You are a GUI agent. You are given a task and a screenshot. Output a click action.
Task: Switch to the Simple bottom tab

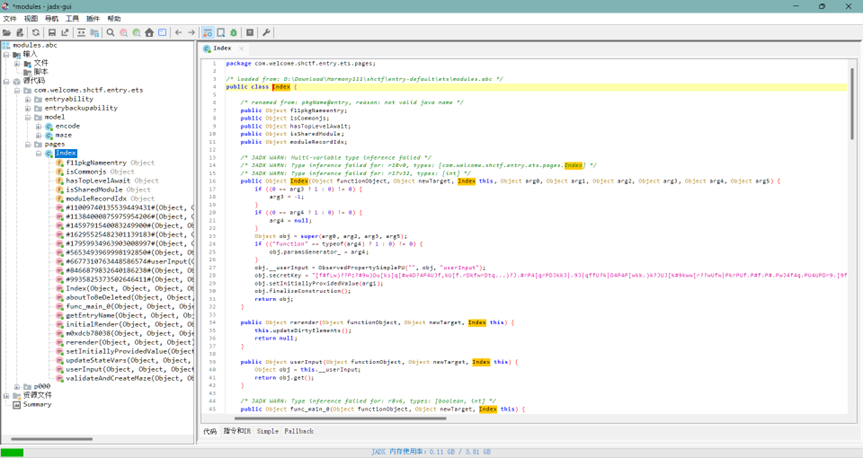click(x=267, y=432)
